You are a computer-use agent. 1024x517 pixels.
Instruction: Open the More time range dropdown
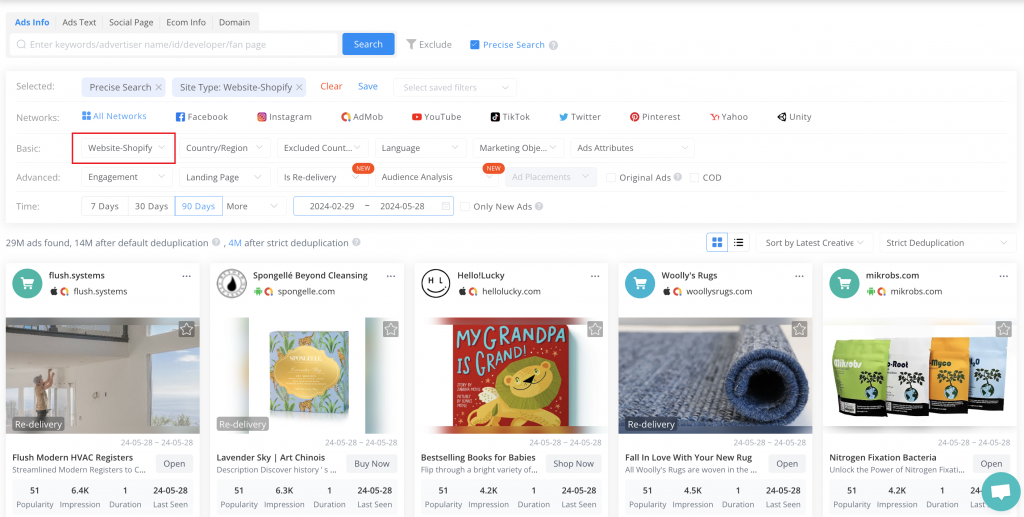254,206
